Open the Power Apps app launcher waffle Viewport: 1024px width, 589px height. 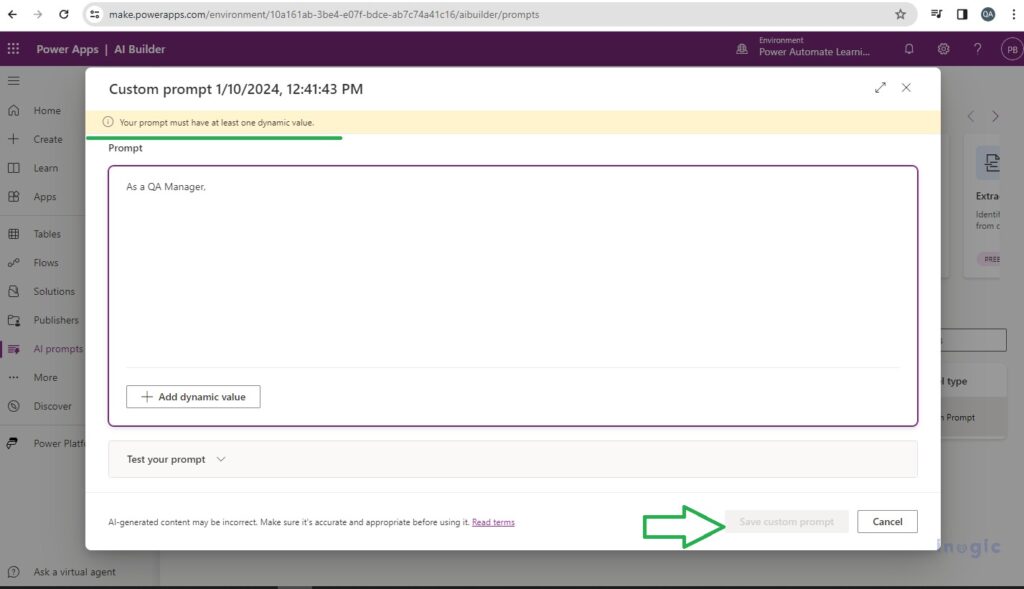click(x=13, y=48)
